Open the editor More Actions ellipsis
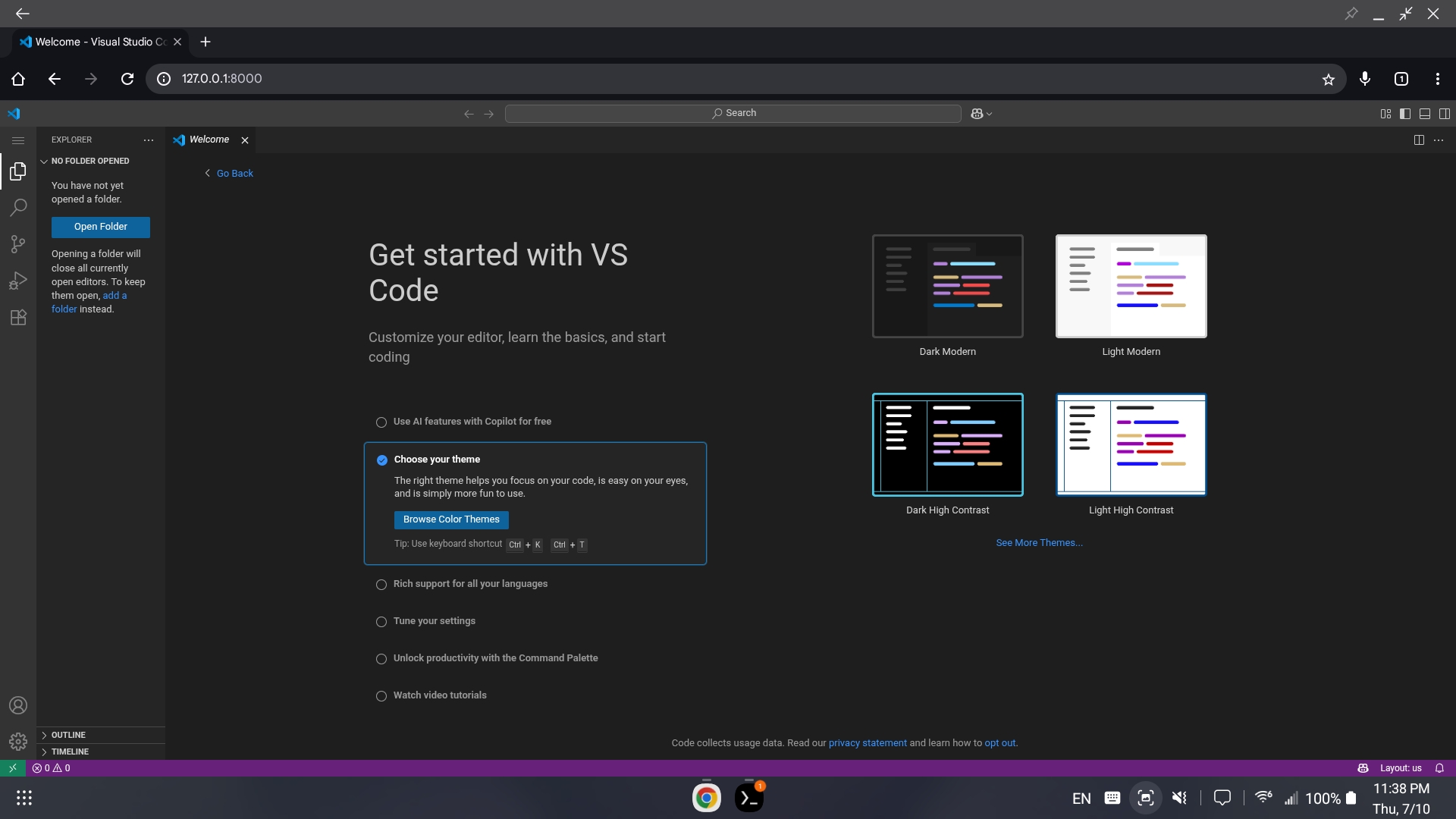Image resolution: width=1456 pixels, height=819 pixels. pos(1439,140)
